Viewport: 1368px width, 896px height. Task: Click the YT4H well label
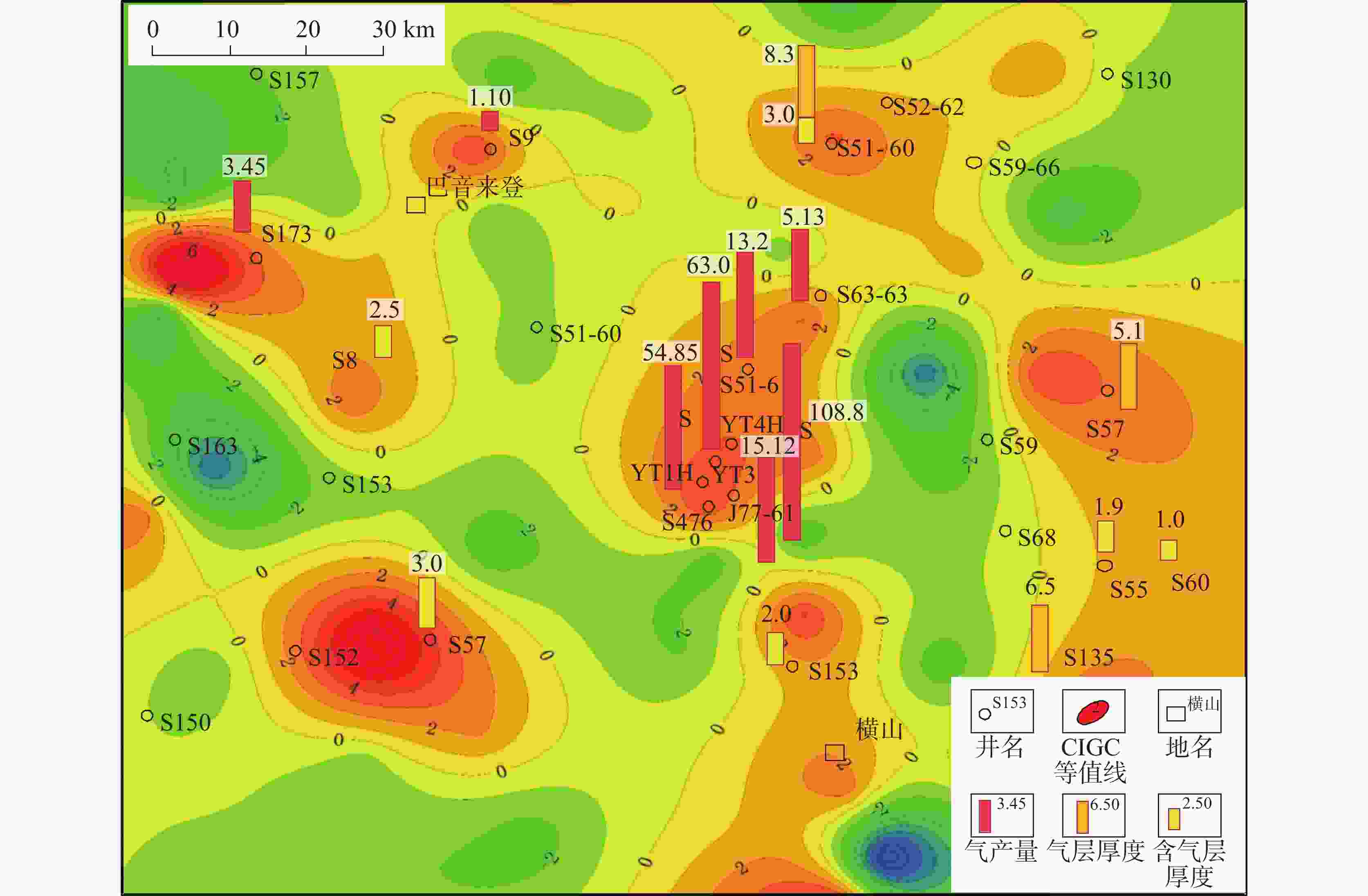752,424
